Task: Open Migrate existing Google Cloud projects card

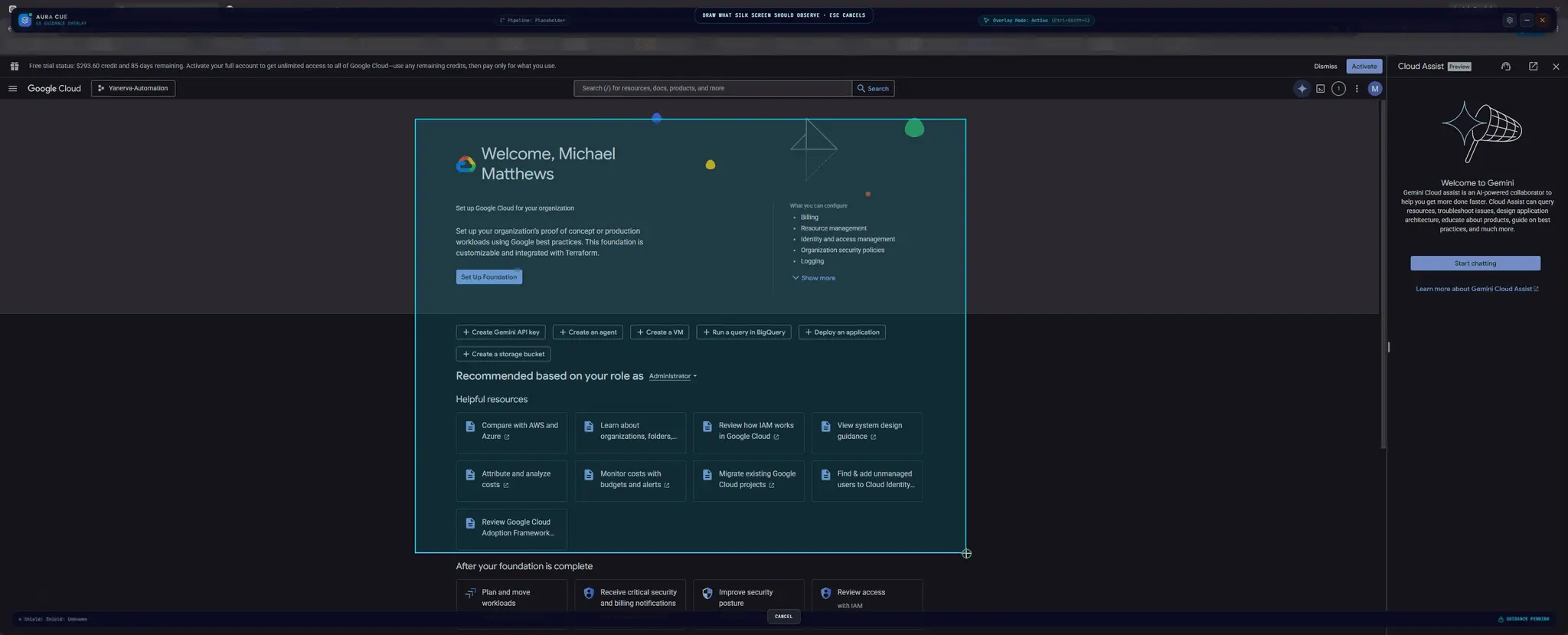Action: coord(749,481)
